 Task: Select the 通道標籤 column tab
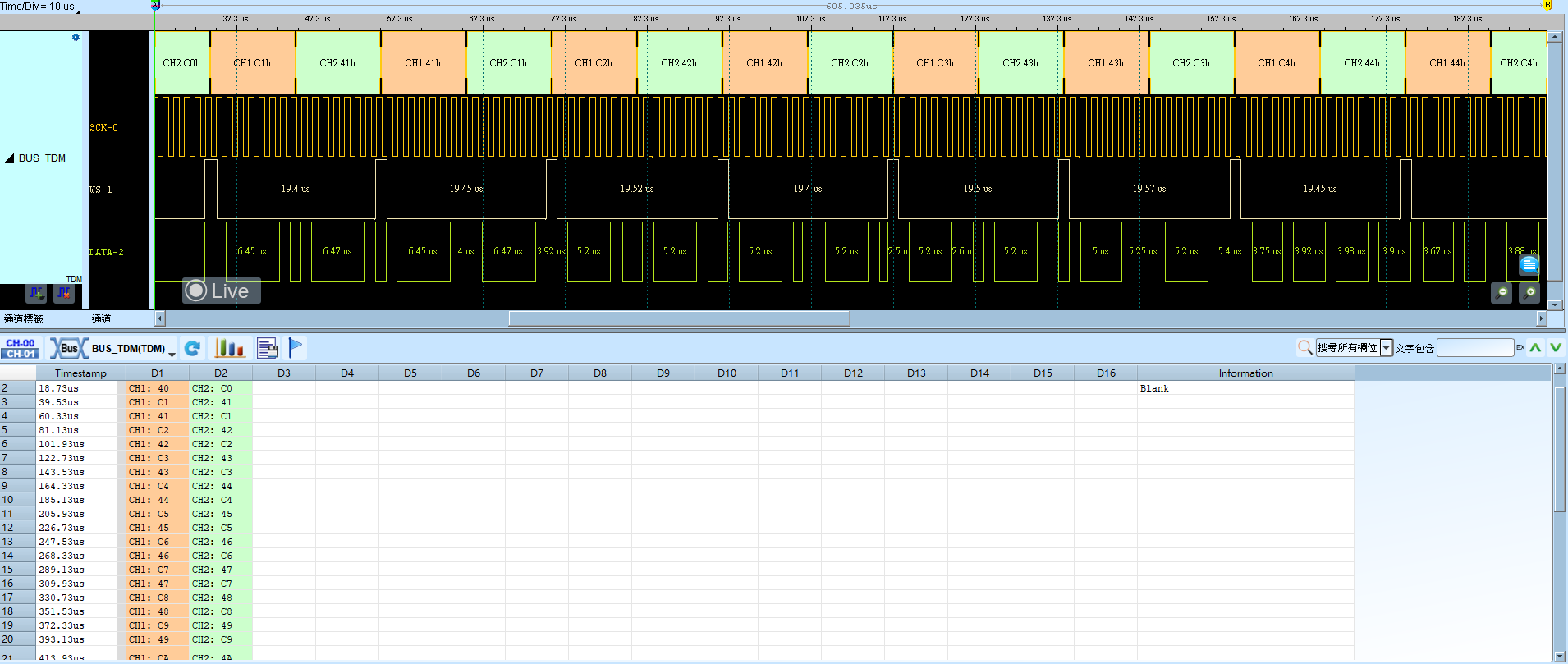(24, 319)
